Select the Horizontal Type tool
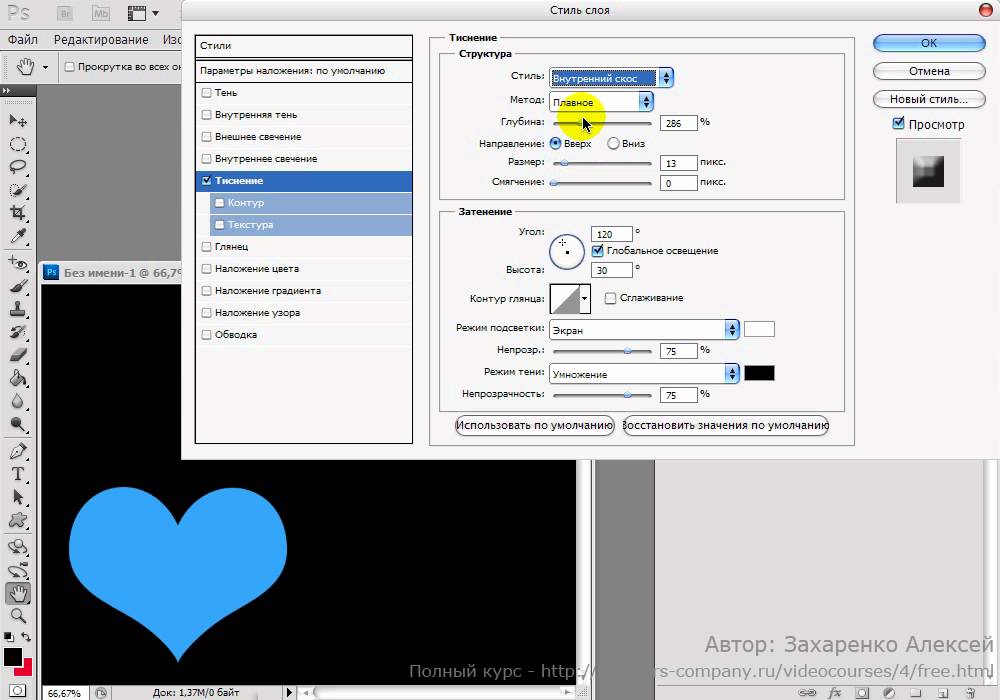Screen dimensions: 1000x700 coord(18,474)
